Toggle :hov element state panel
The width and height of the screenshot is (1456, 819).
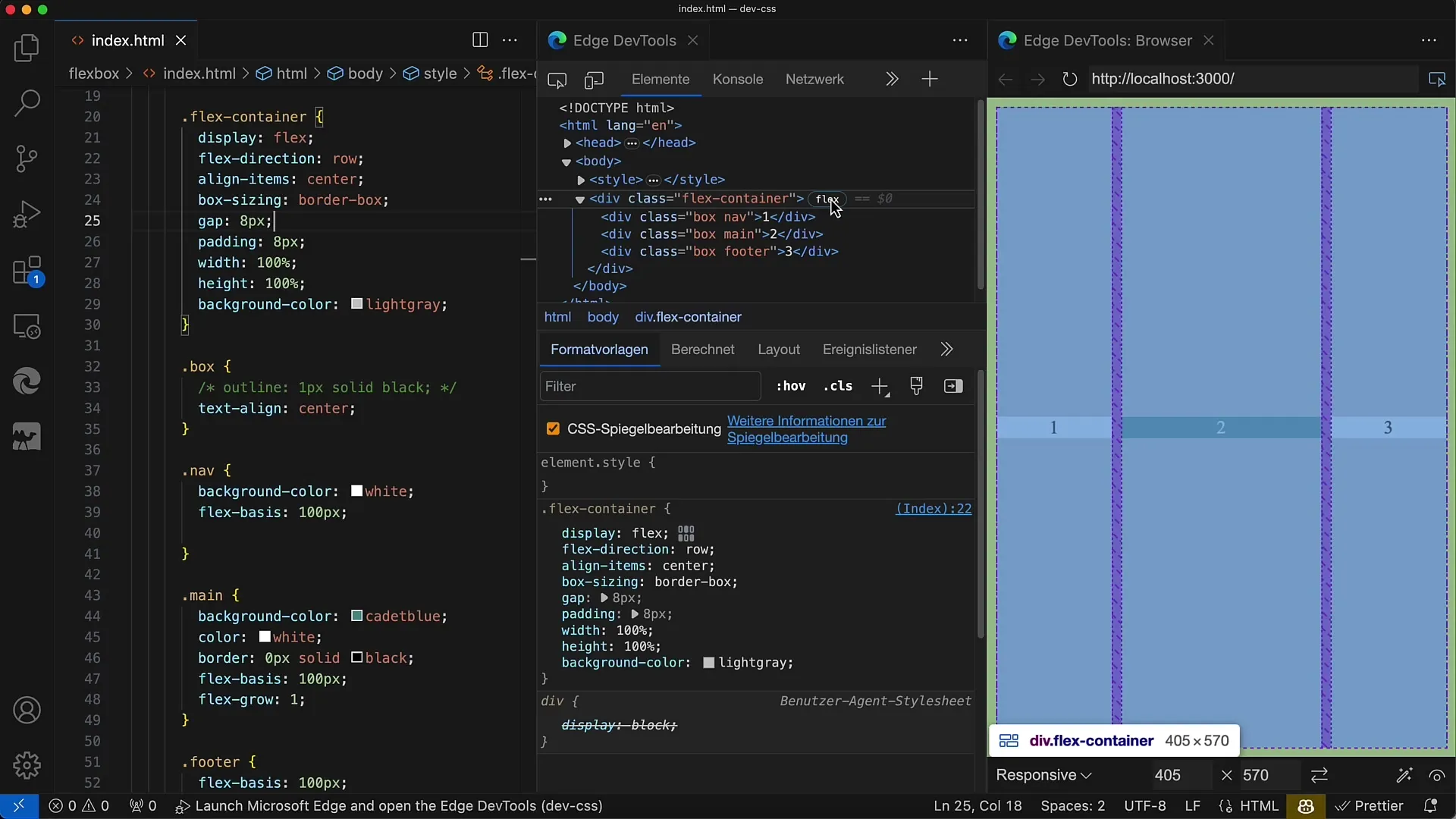[x=791, y=387]
